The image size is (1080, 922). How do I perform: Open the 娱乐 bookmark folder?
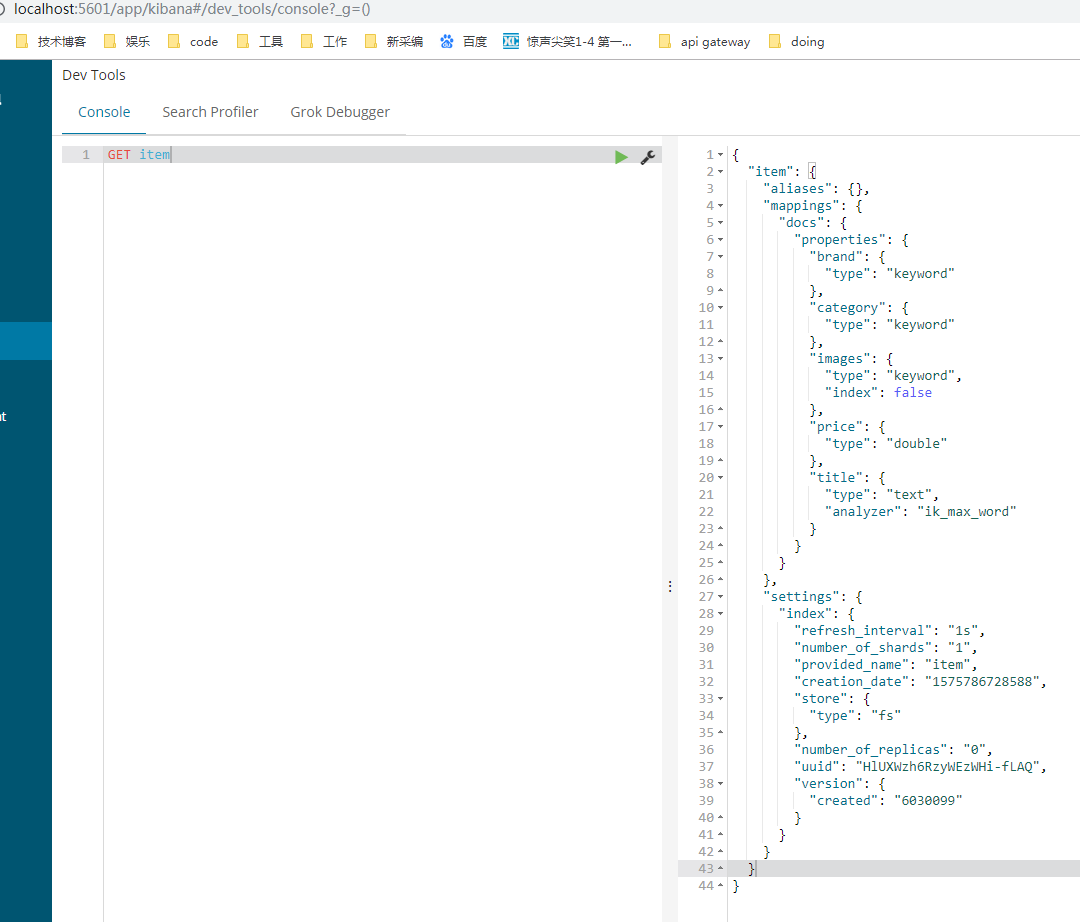[x=127, y=41]
